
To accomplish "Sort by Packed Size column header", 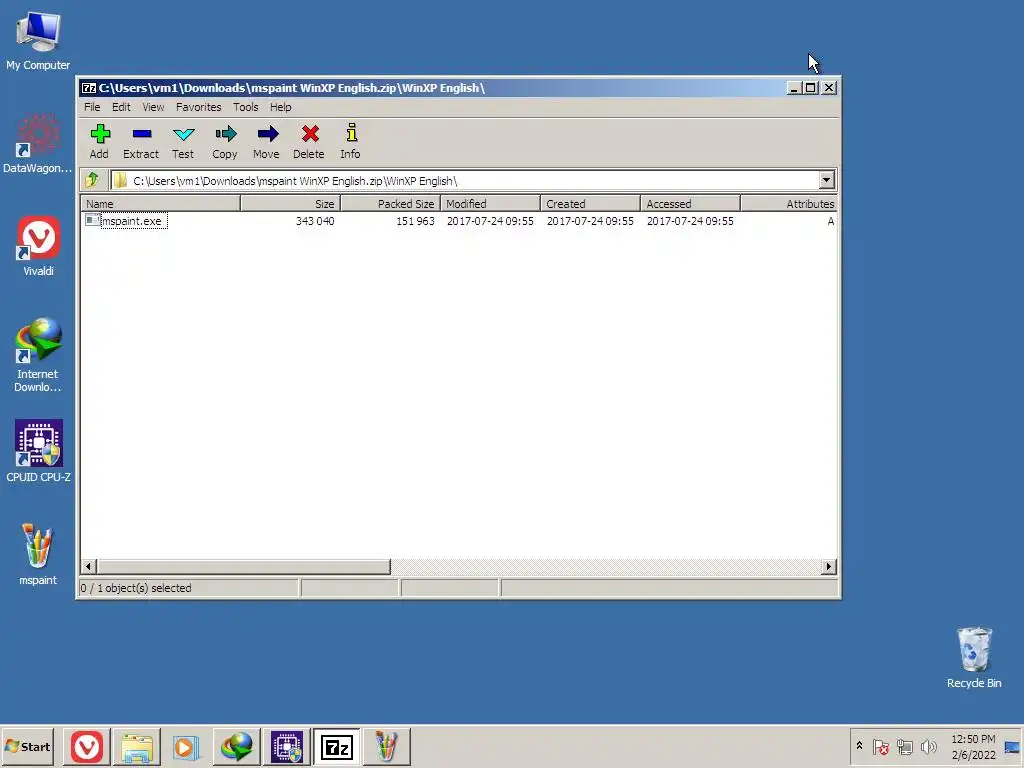I will point(391,204).
